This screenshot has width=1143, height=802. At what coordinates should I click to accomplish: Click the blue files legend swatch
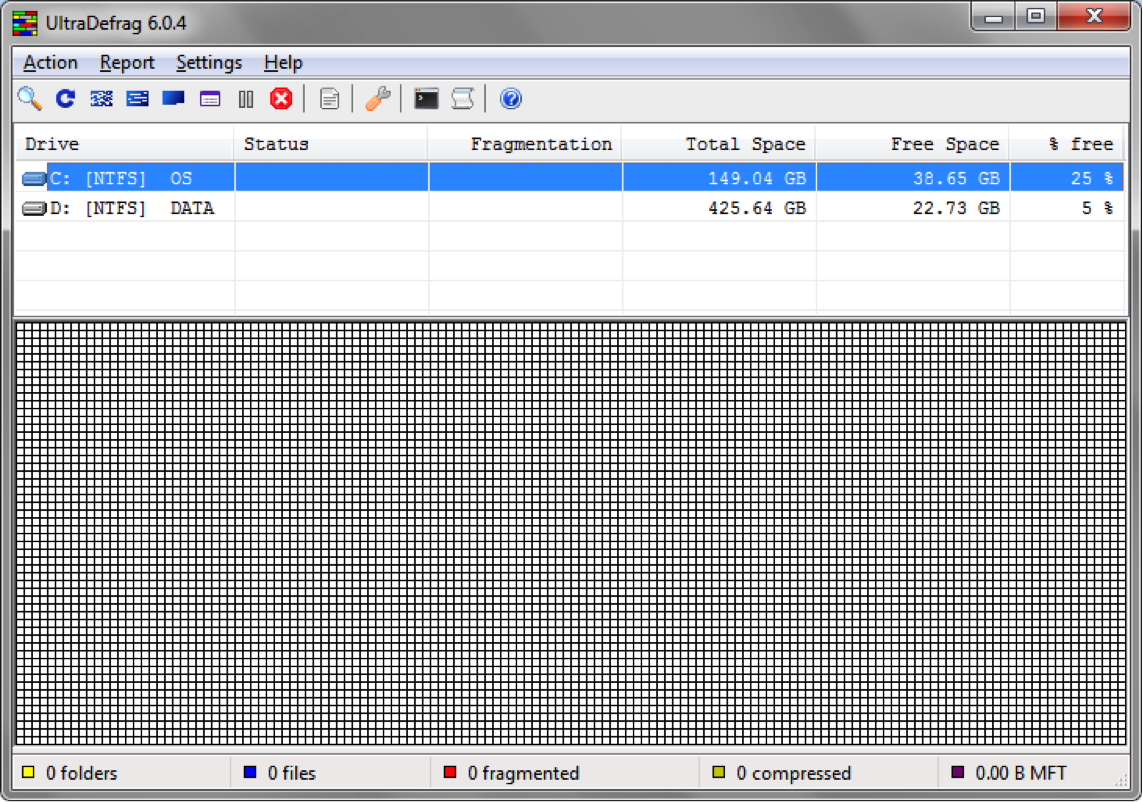pyautogui.click(x=250, y=772)
